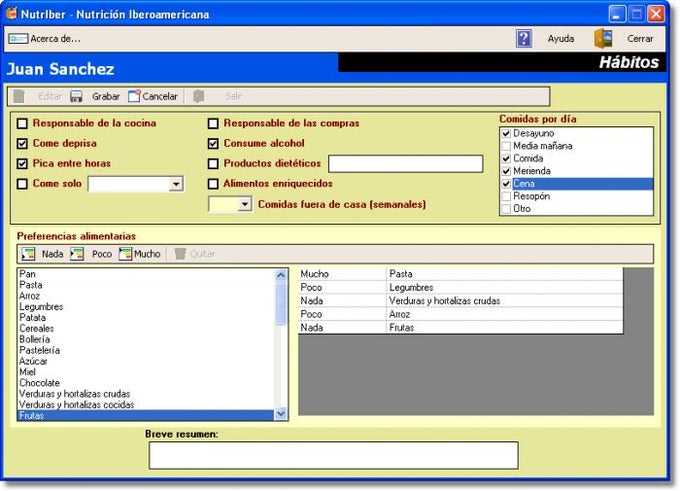The width and height of the screenshot is (680, 491).
Task: Check Alimentos enriquecidos
Action: [x=213, y=184]
